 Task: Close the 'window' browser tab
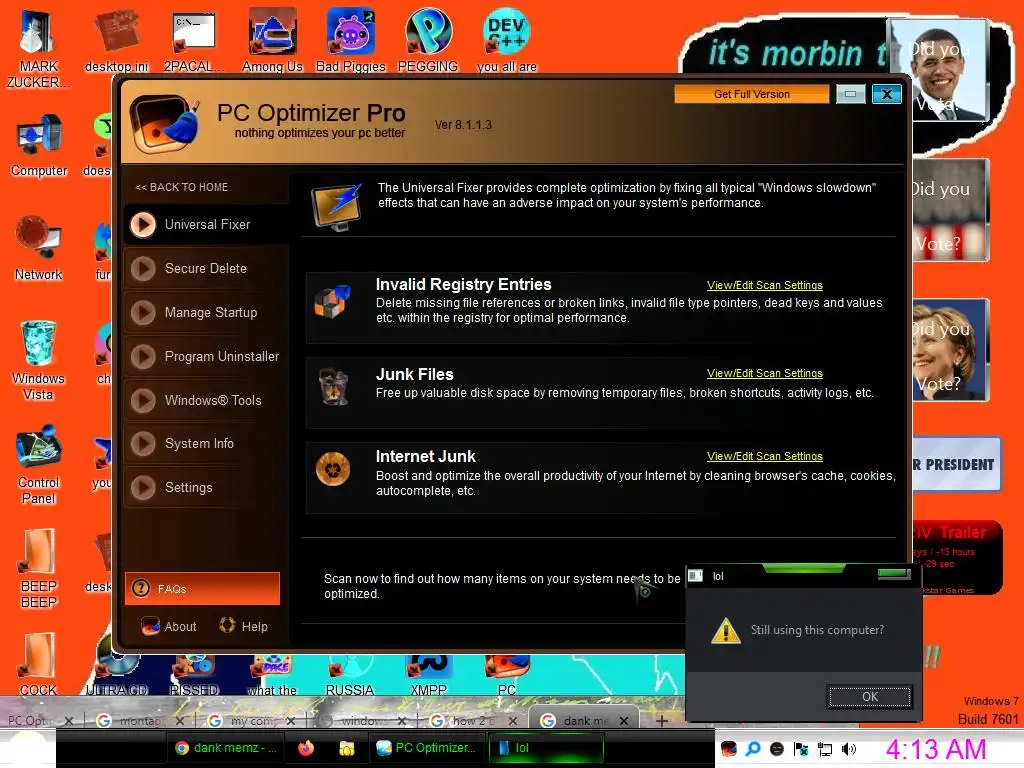[x=401, y=722]
